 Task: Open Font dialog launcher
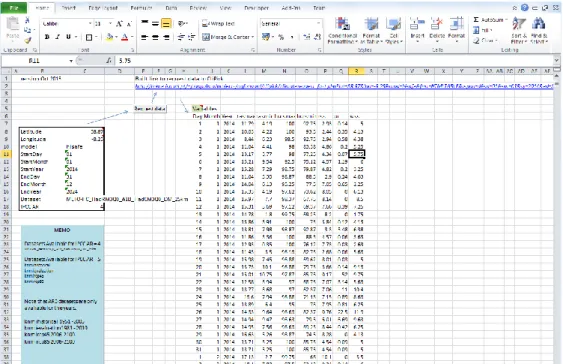pyautogui.click(x=132, y=50)
